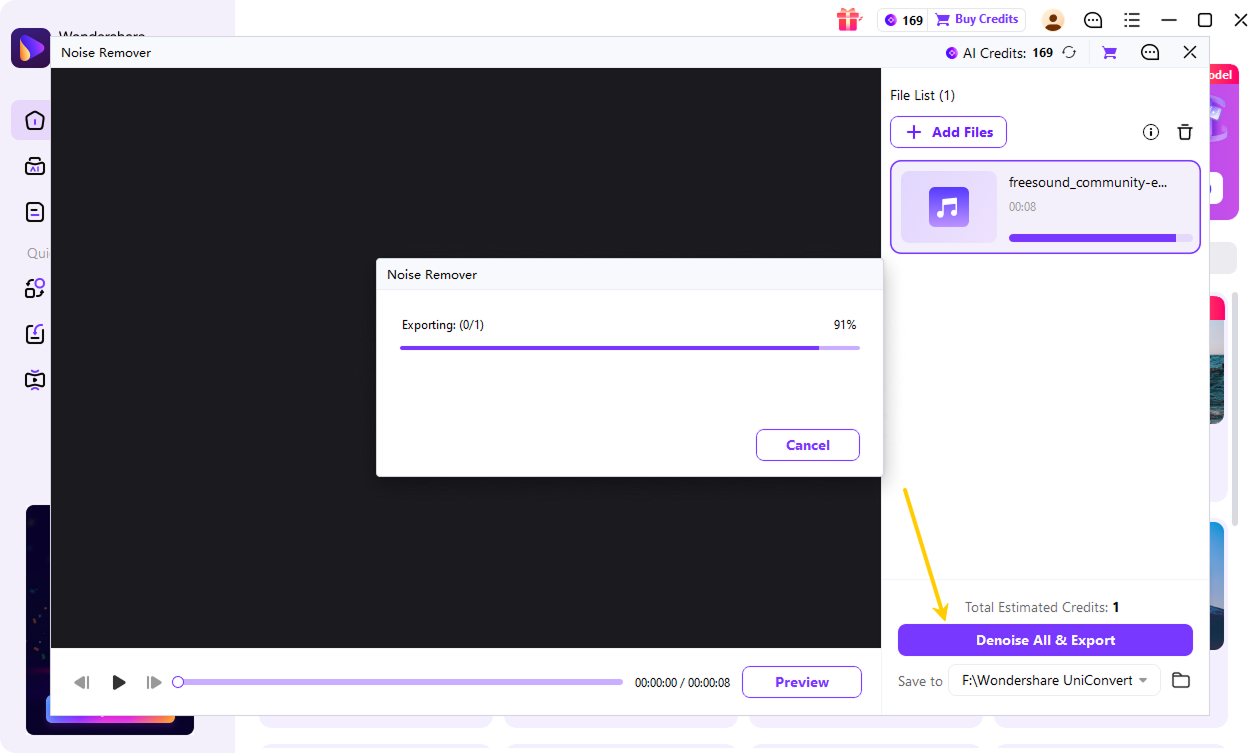Click the Noise Remover shopping cart icon
The width and height of the screenshot is (1260, 753).
coord(1109,53)
